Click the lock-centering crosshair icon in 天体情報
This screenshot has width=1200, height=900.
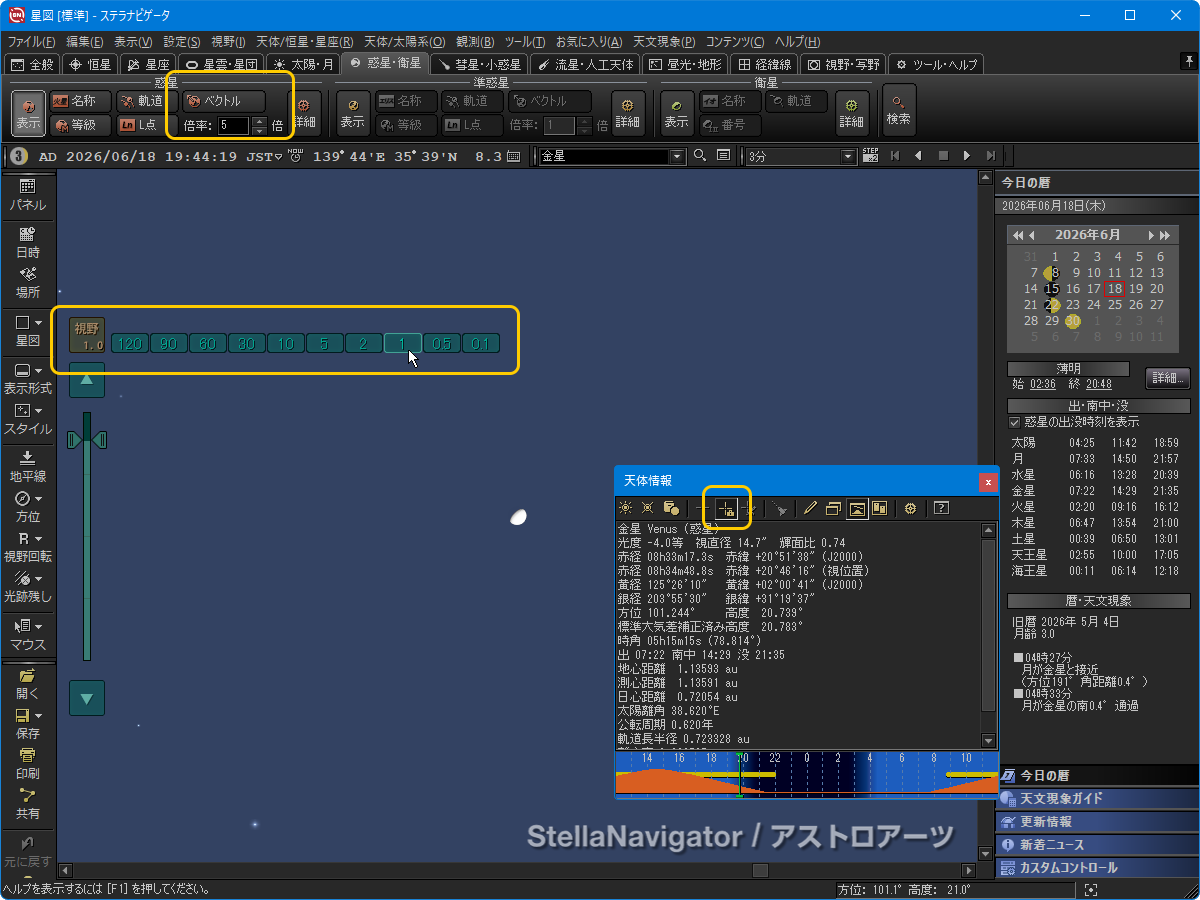pos(727,509)
